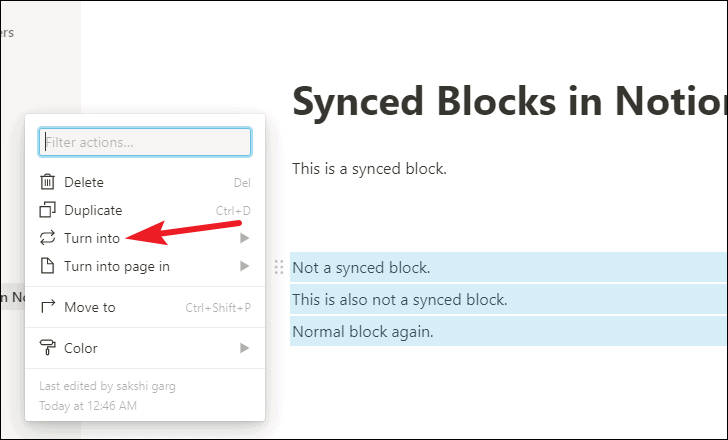Expand Turn into page in submenu arrow
This screenshot has height=440, width=728.
244,266
